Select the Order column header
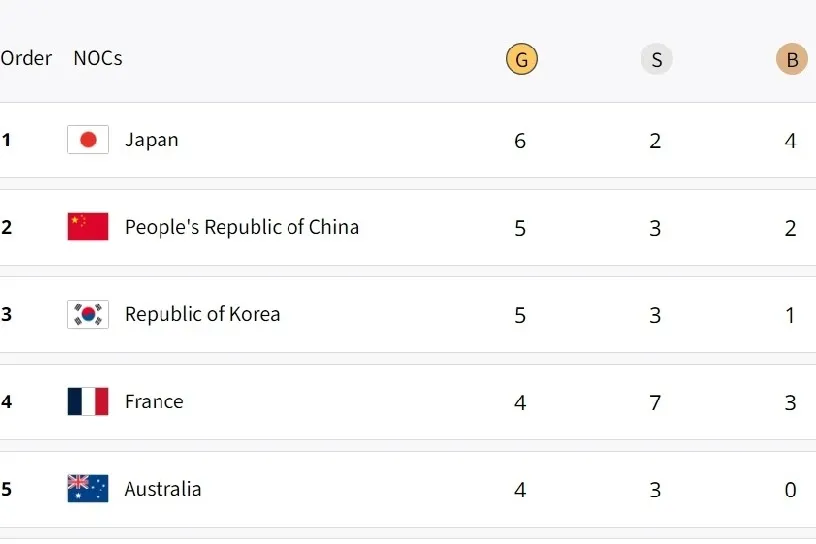816x544 pixels. click(x=26, y=58)
